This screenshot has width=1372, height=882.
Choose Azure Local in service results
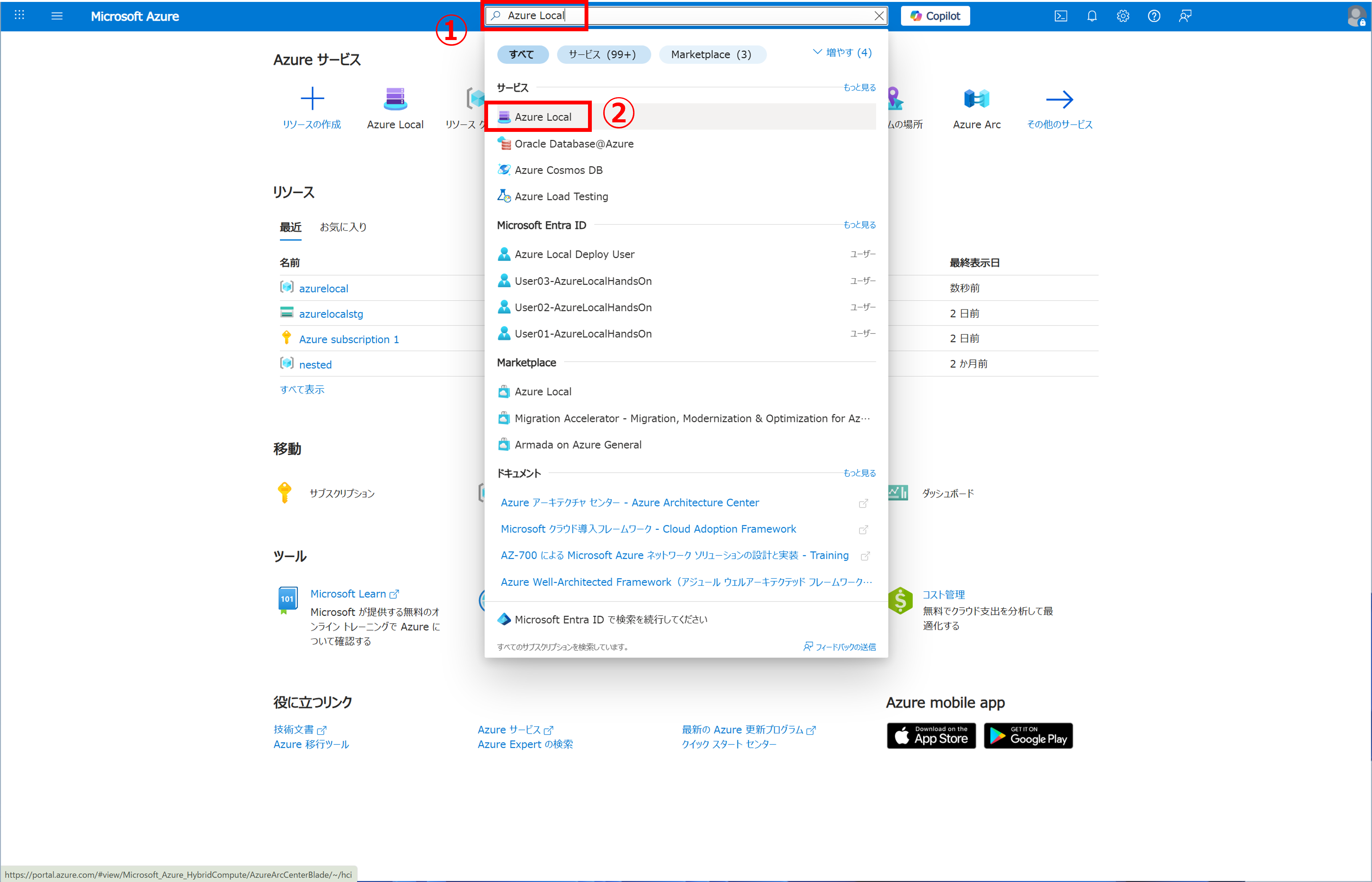(543, 117)
